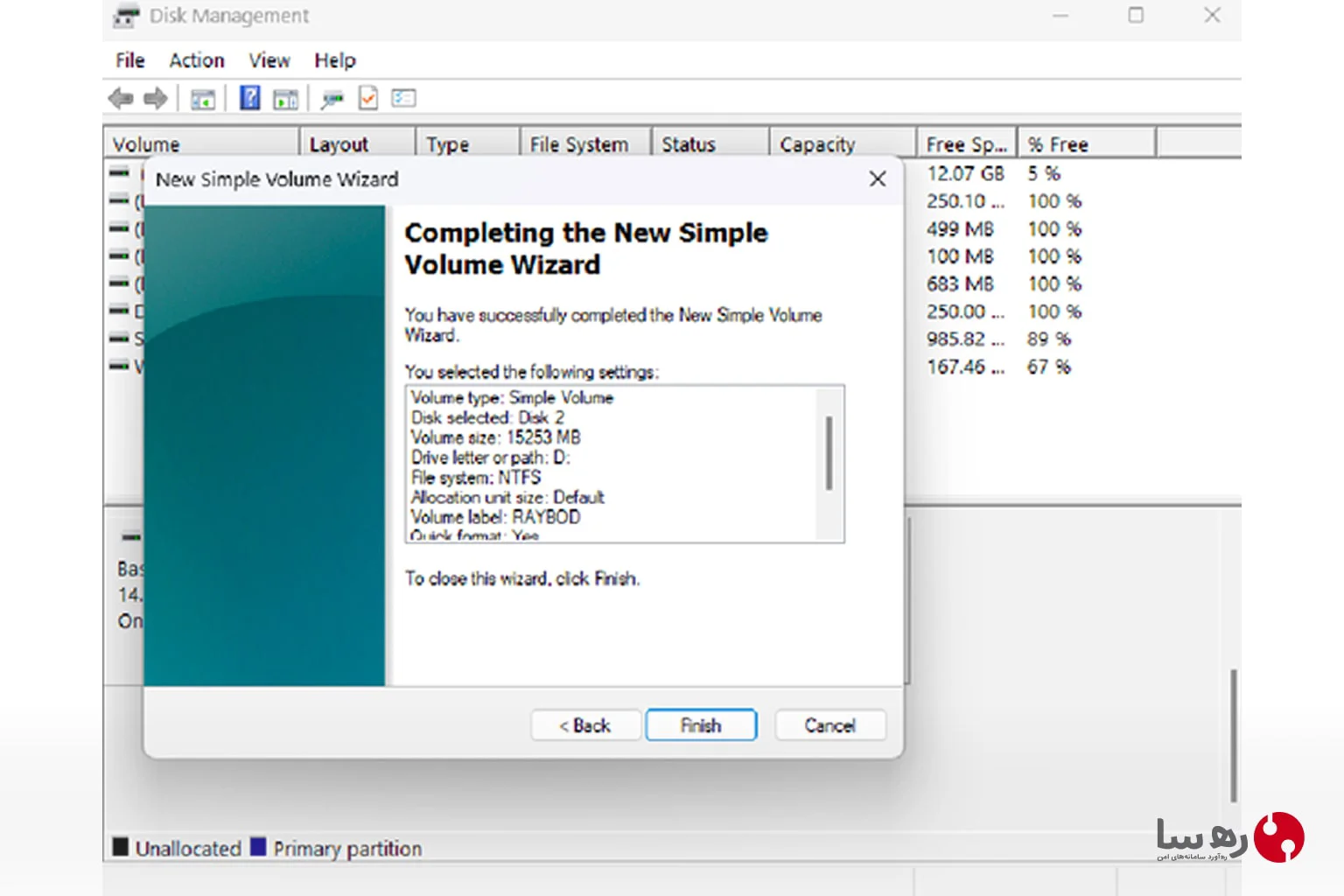Sort by the Volume column header
Screen dimensions: 1344x896
click(x=201, y=144)
